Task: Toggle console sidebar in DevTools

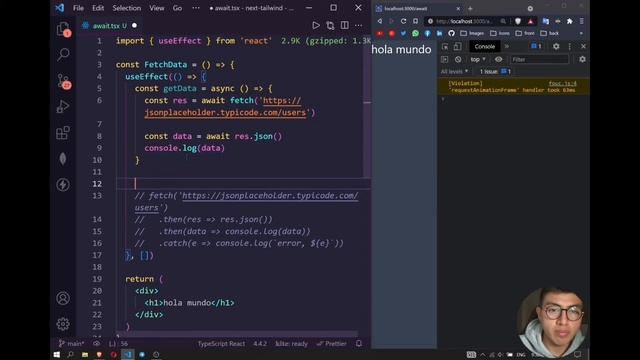Action: (x=444, y=60)
